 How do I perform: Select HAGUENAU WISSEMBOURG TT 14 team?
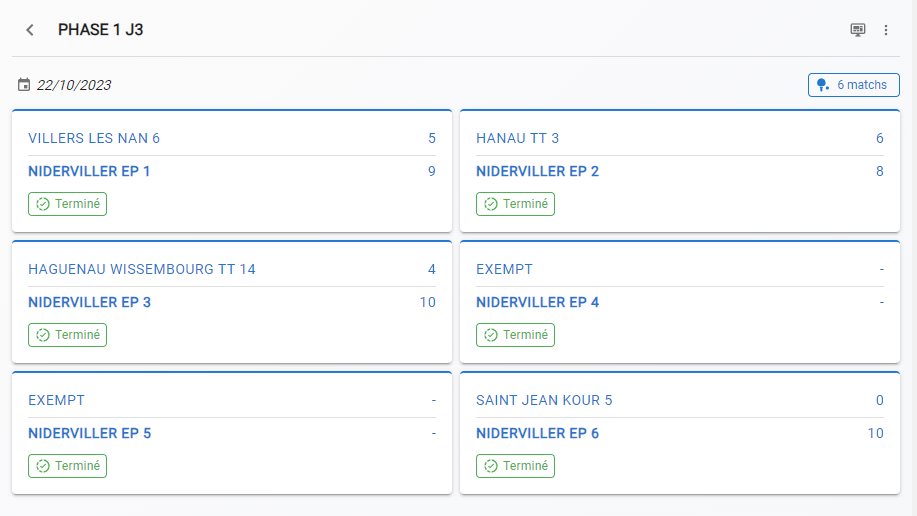coord(142,270)
